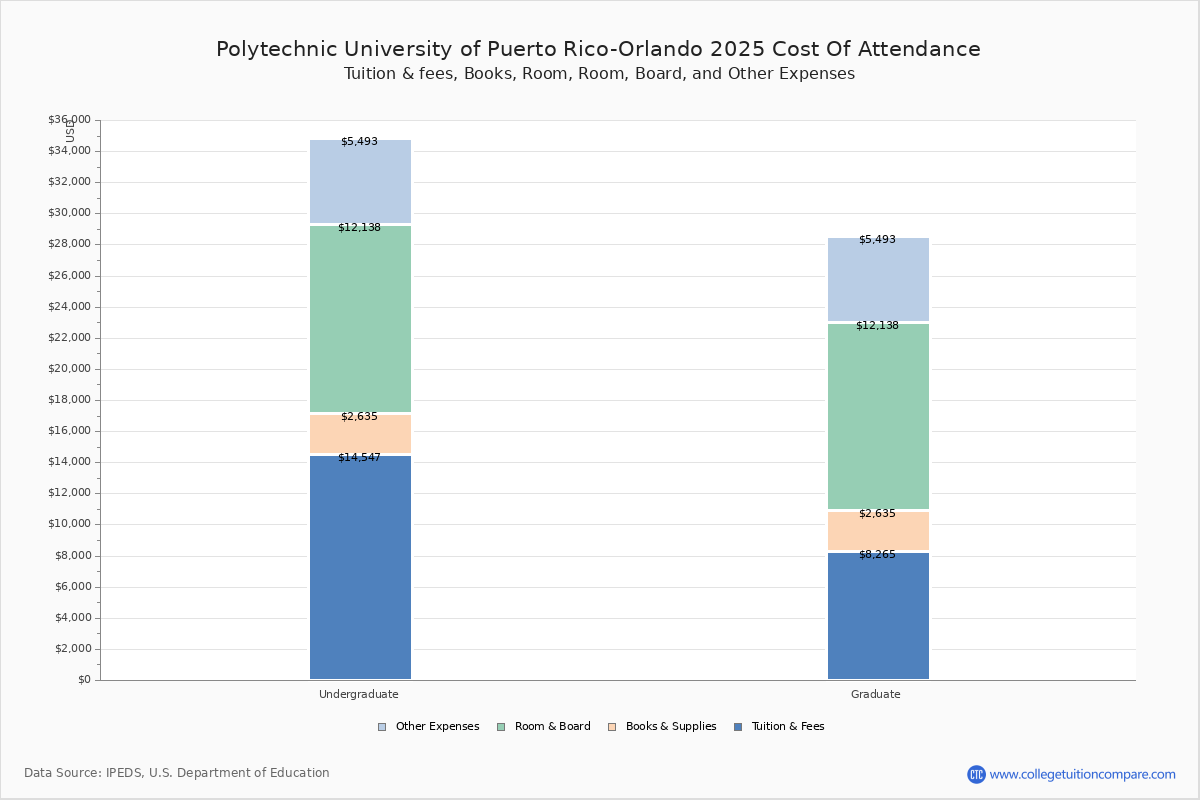Click the Room & Board legend marker
The image size is (1200, 800).
coord(501,727)
